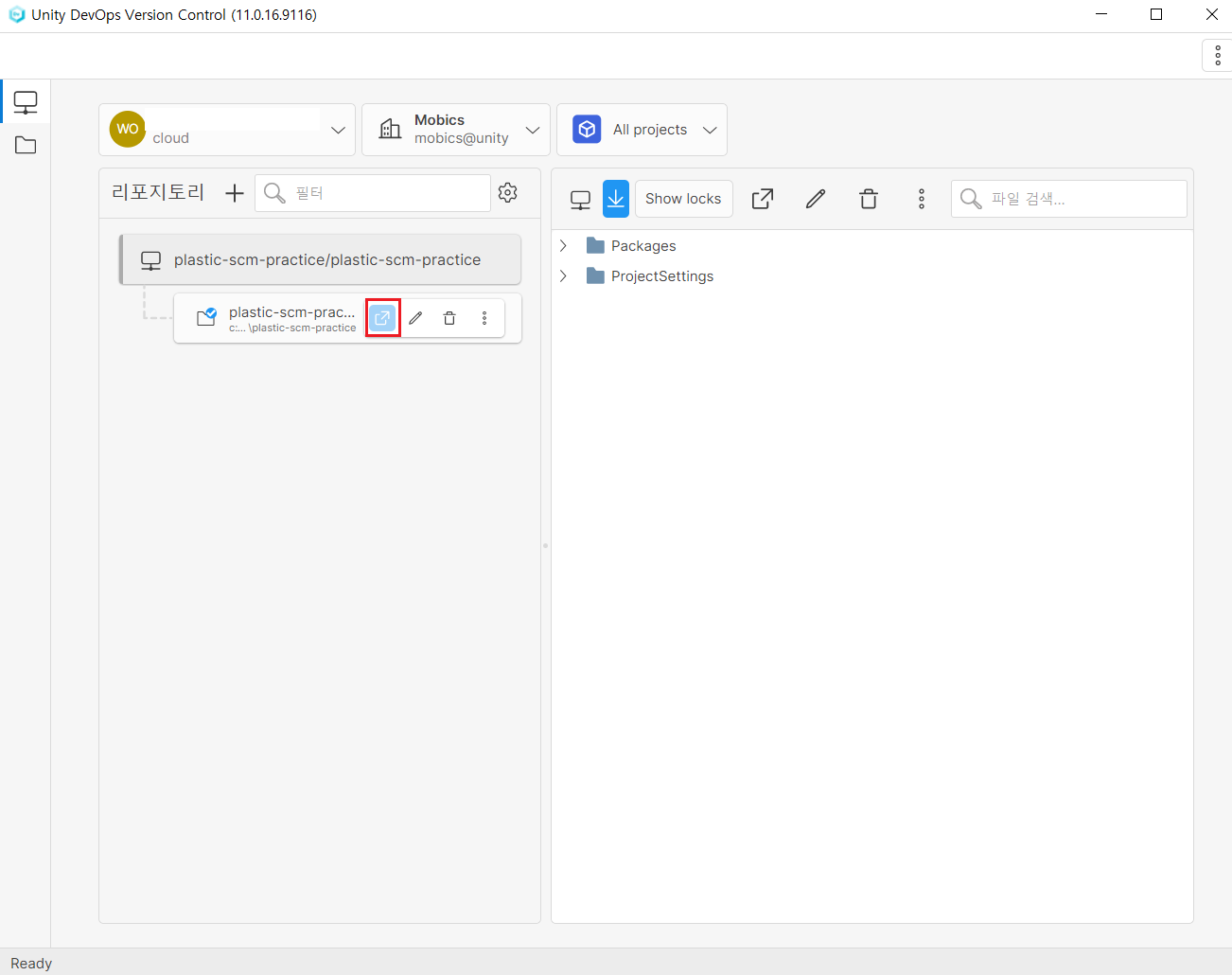This screenshot has width=1232, height=975.
Task: Focus the file search input field
Action: 1069,199
